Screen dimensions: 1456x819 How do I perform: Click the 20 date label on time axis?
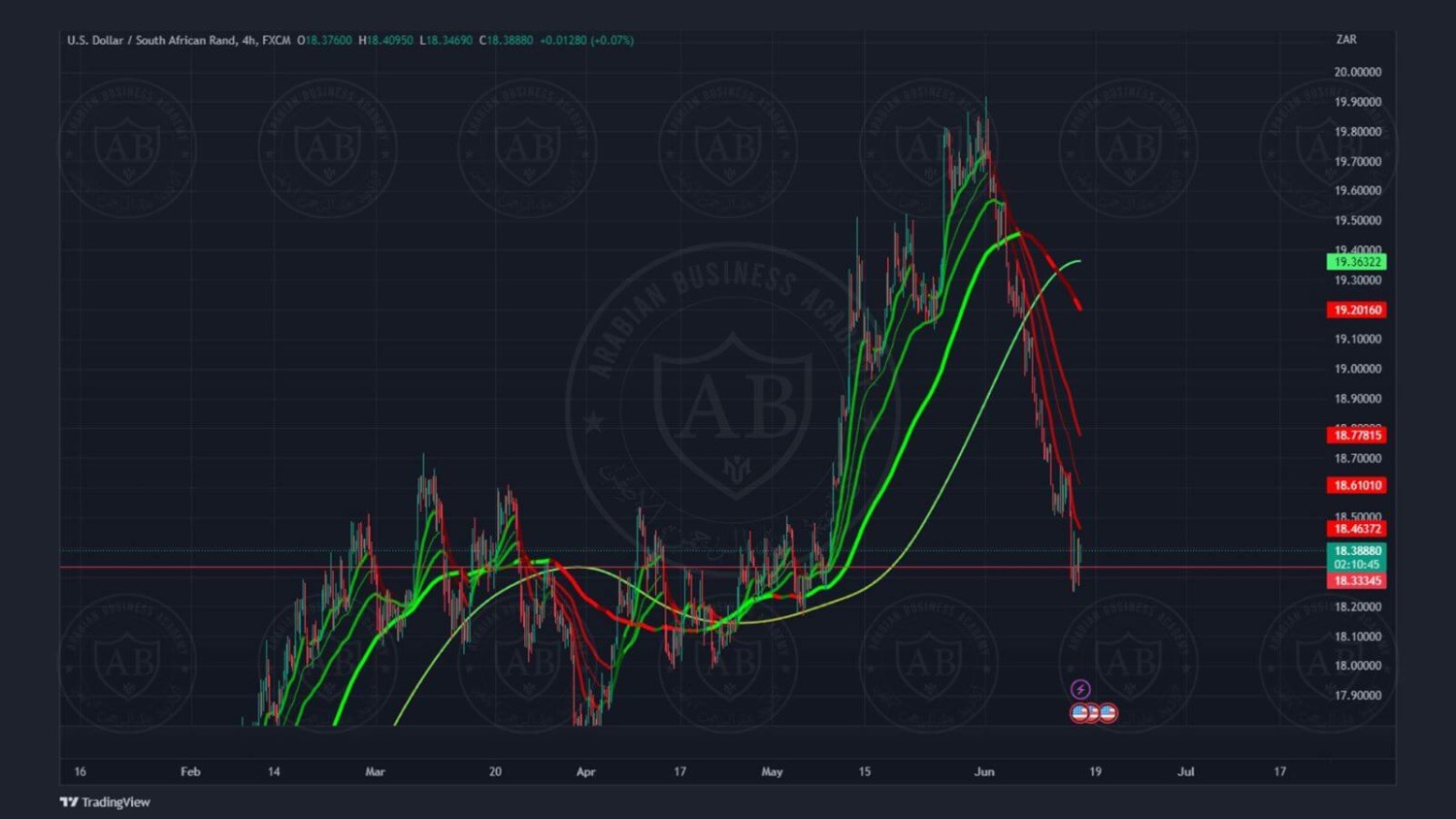[495, 772]
